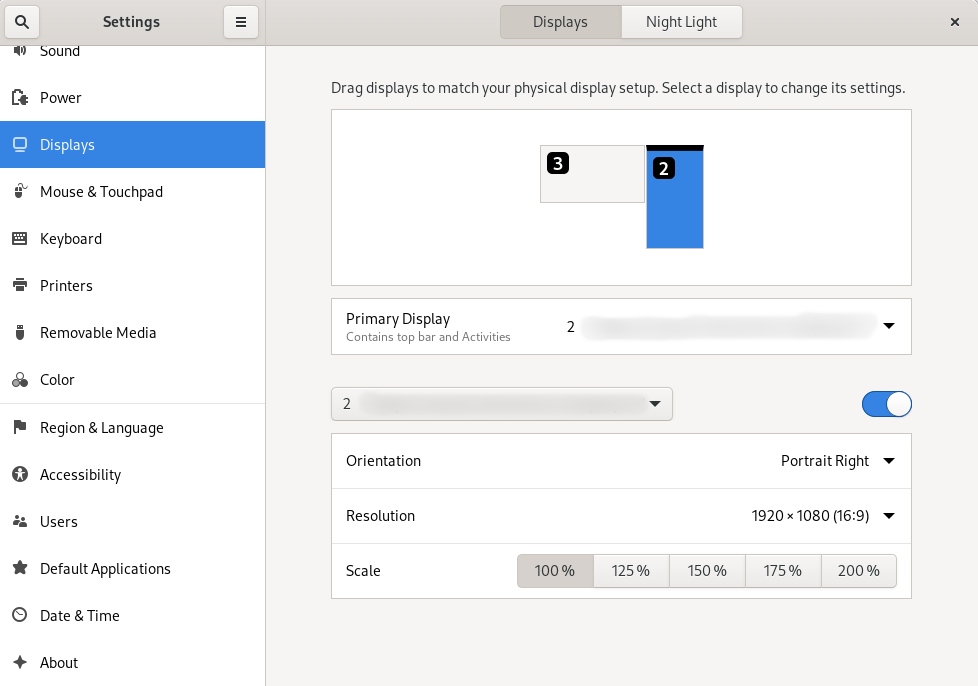Select the Displays tab
The height and width of the screenshot is (686, 978).
[x=560, y=22]
